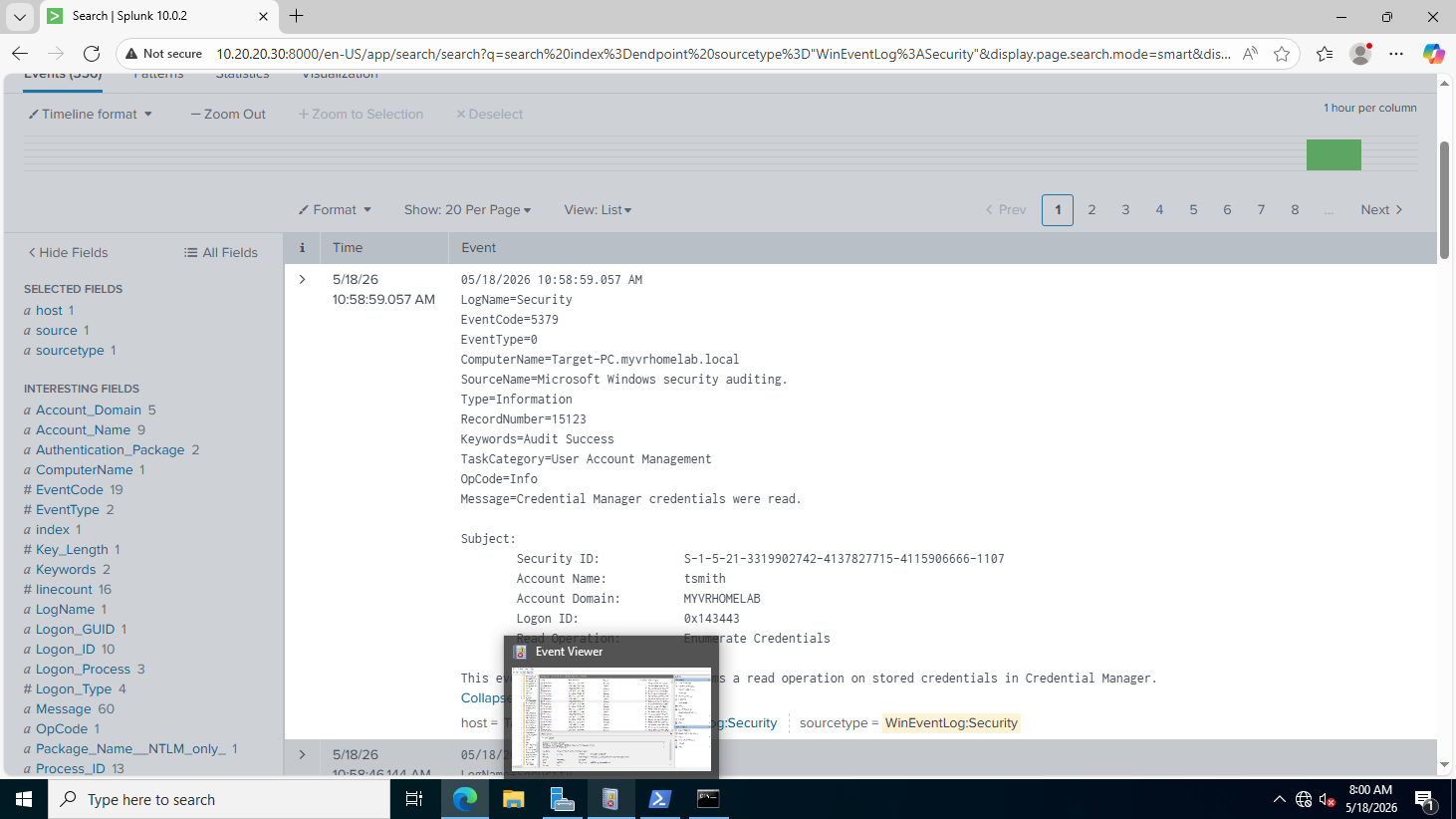The image size is (1456, 819).
Task: Go back to previous page in browser
Action: [x=20, y=54]
